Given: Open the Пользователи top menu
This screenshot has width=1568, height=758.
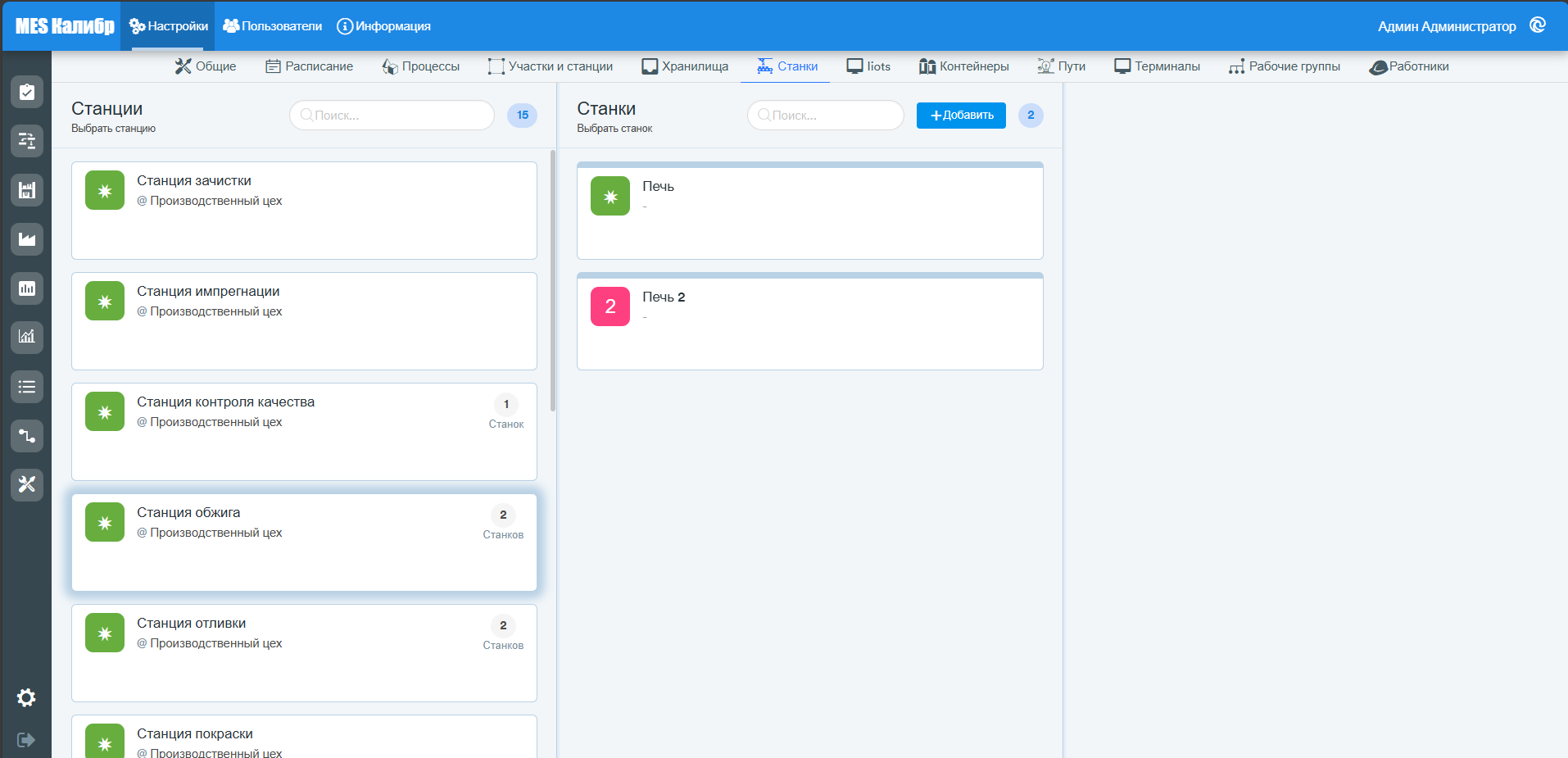Looking at the screenshot, I should pos(273,26).
